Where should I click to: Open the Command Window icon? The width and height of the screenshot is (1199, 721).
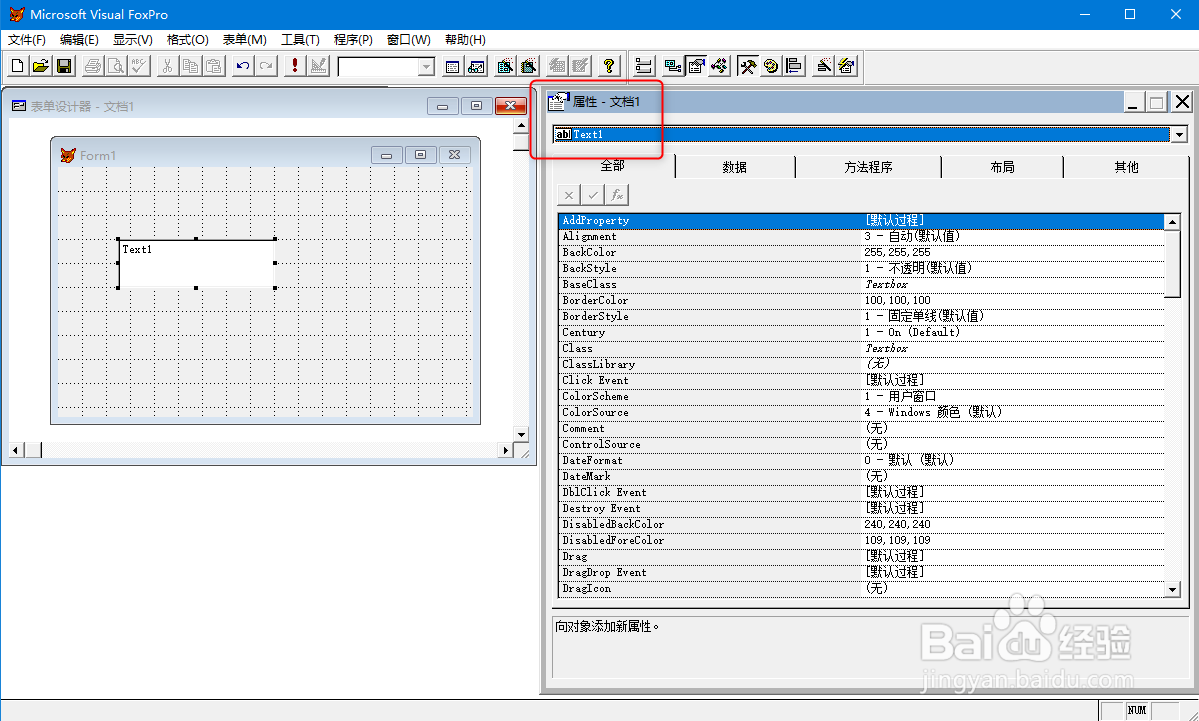pyautogui.click(x=452, y=67)
